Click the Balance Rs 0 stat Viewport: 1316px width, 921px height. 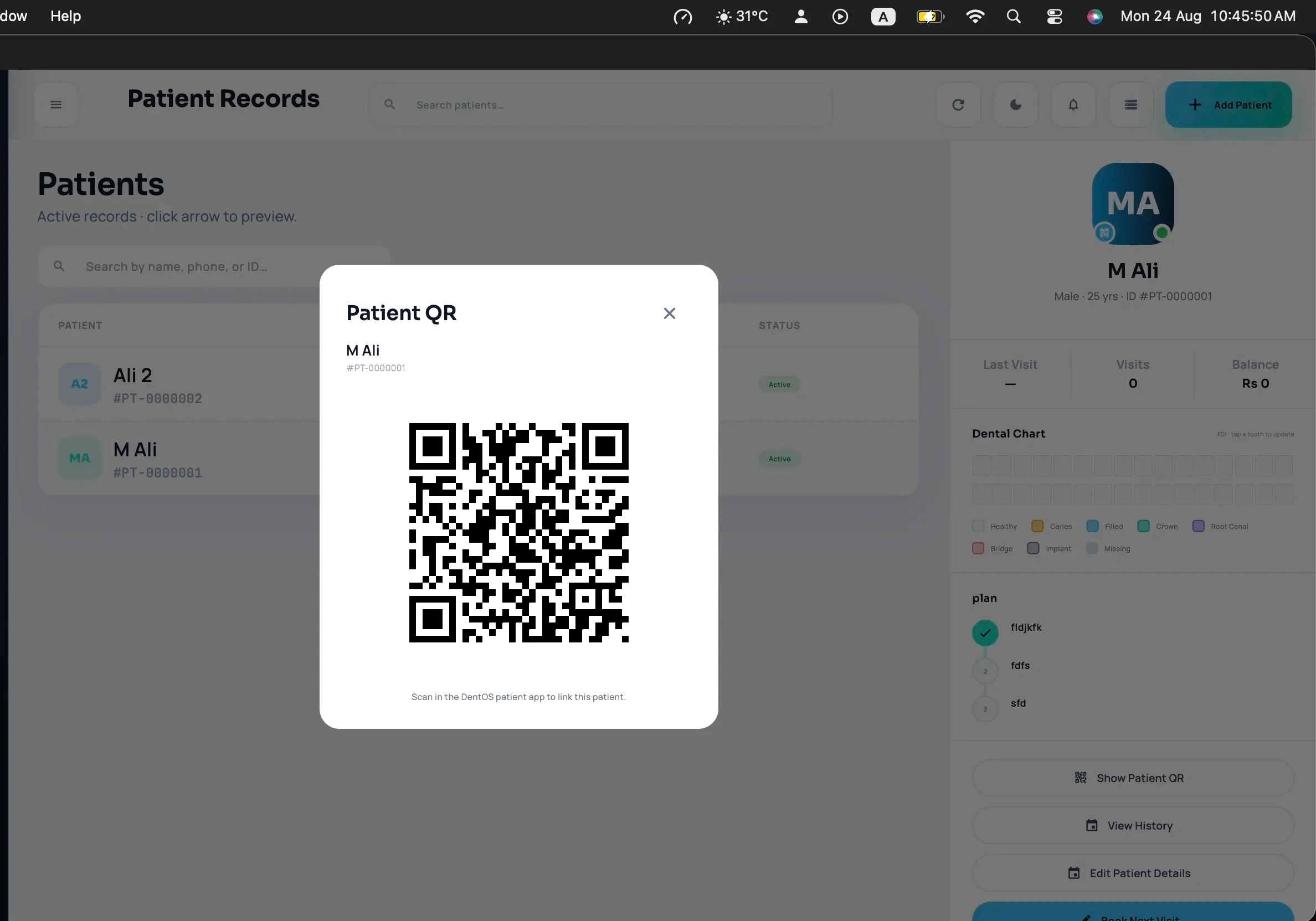(1255, 374)
